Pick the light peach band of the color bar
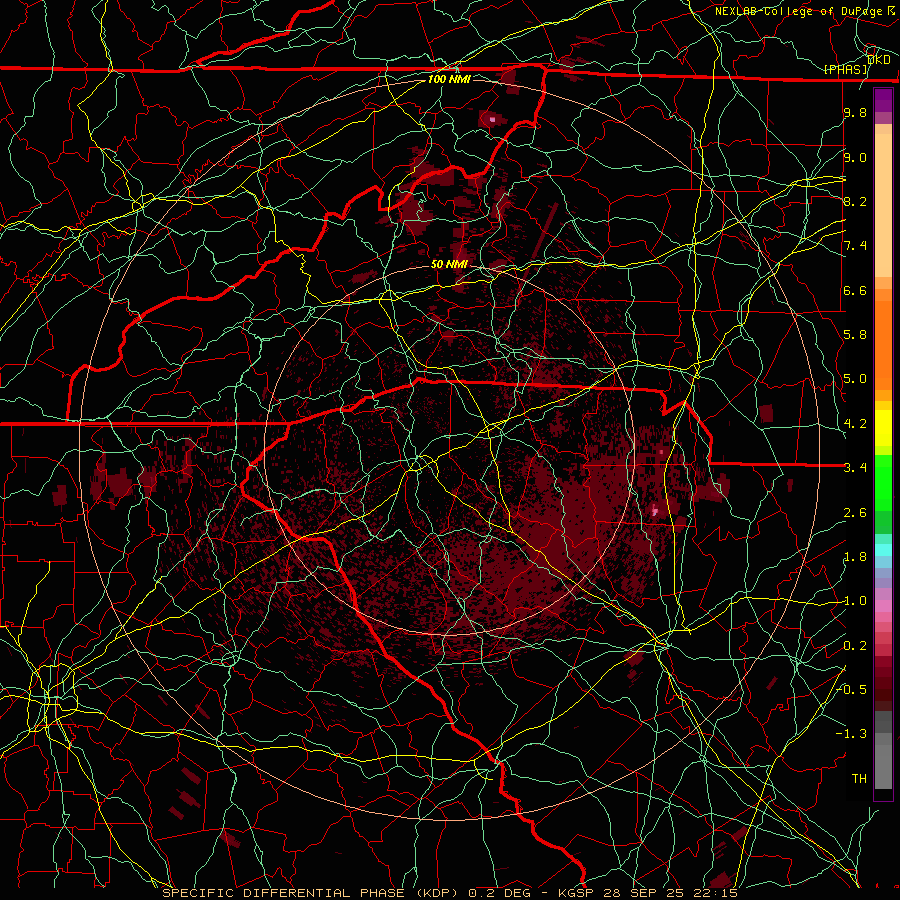Screen dimensions: 900x900 (883, 207)
